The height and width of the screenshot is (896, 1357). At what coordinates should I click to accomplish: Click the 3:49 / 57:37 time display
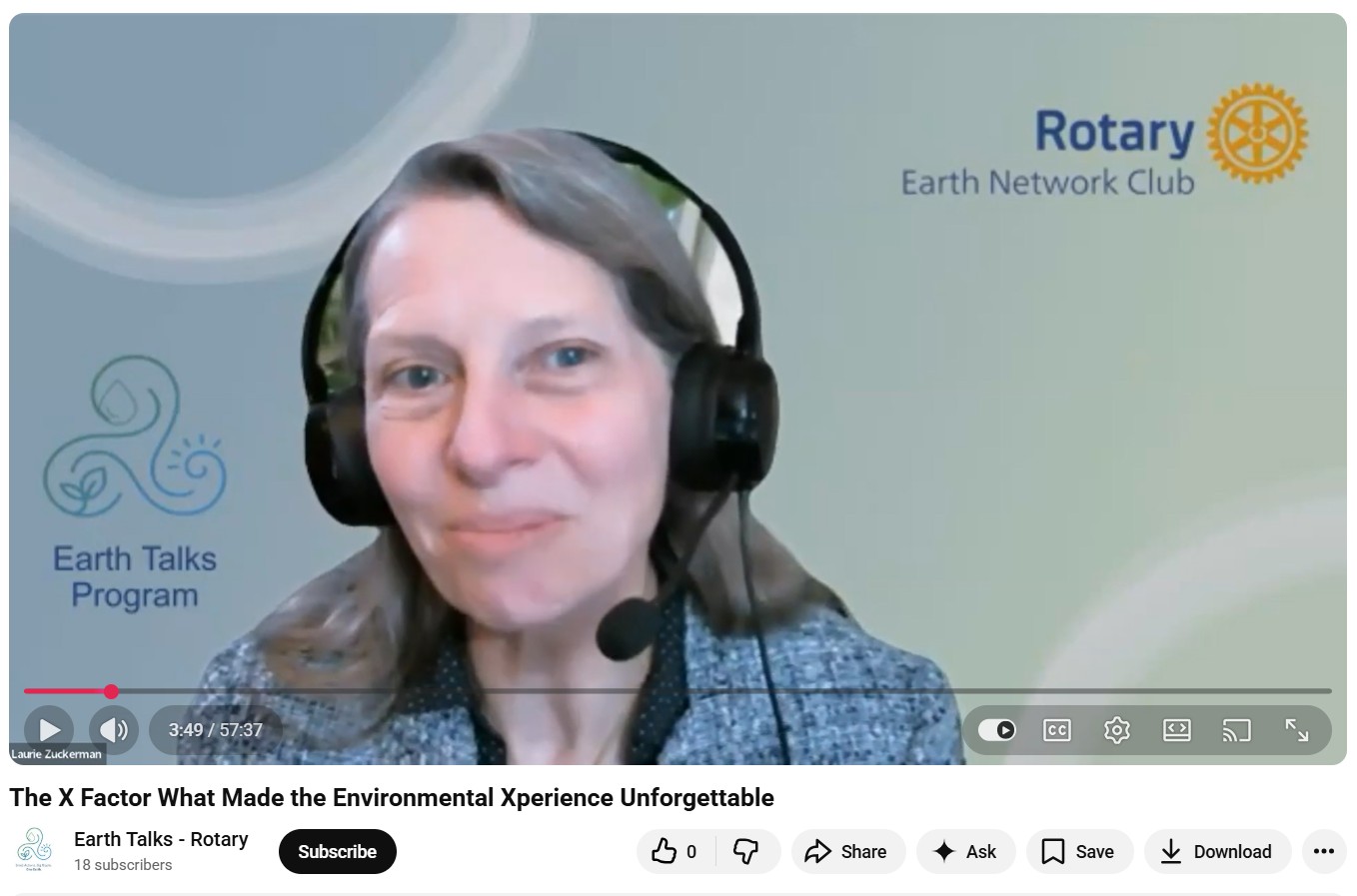point(216,730)
